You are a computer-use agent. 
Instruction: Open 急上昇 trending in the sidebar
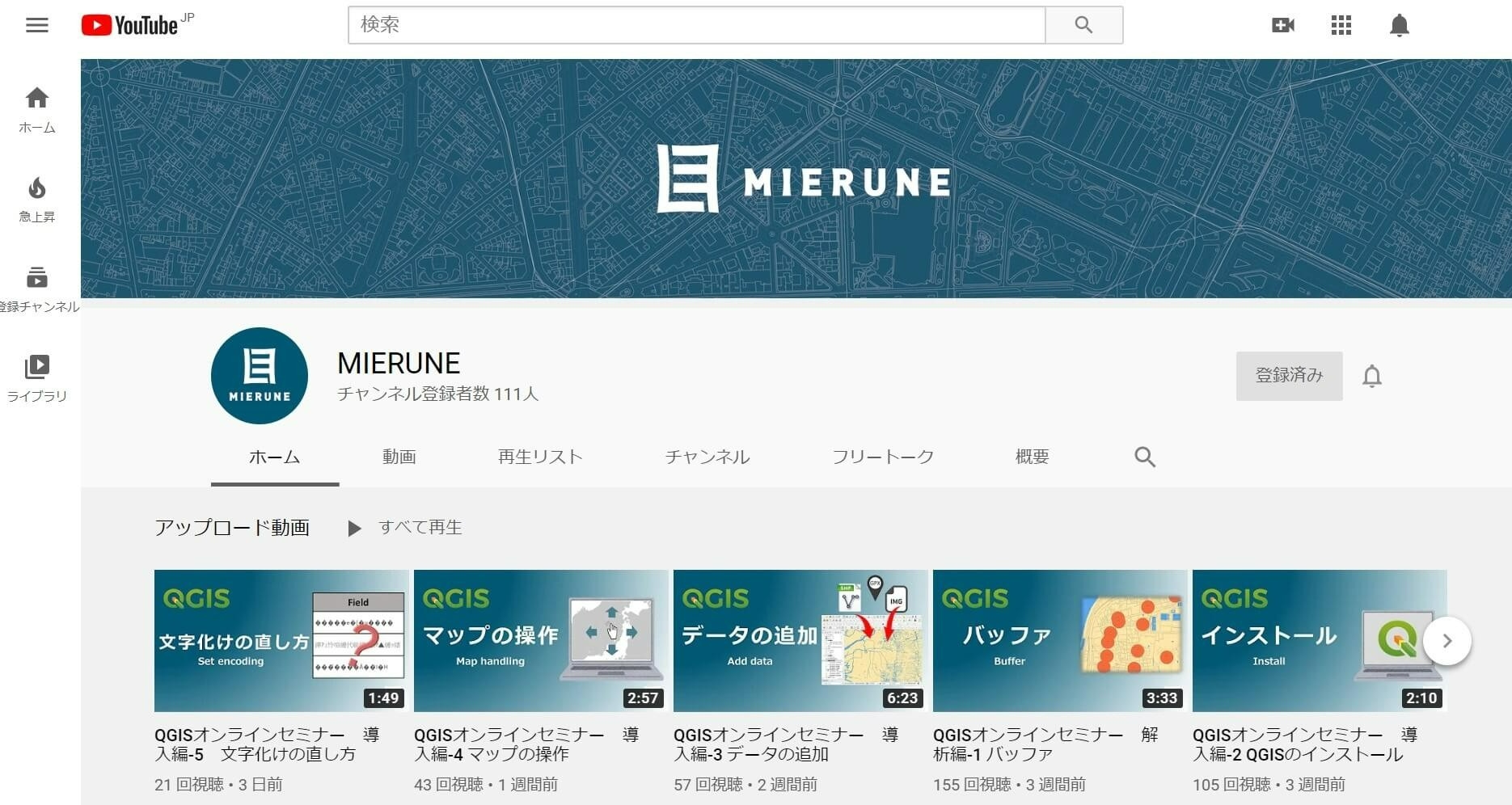pyautogui.click(x=37, y=200)
